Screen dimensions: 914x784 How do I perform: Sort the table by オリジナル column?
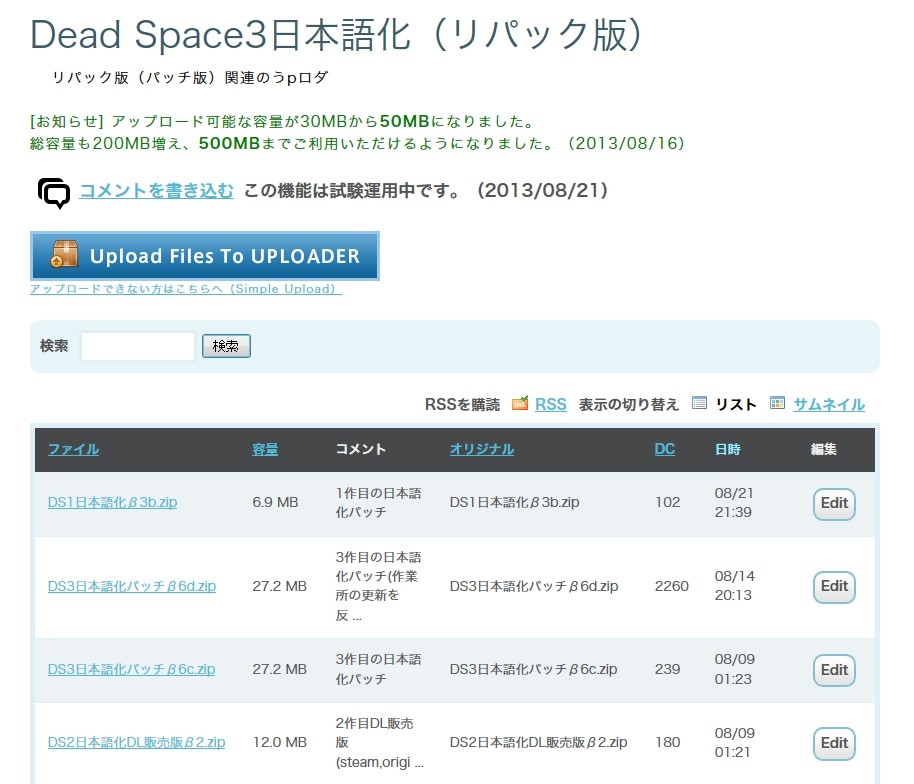(x=481, y=449)
